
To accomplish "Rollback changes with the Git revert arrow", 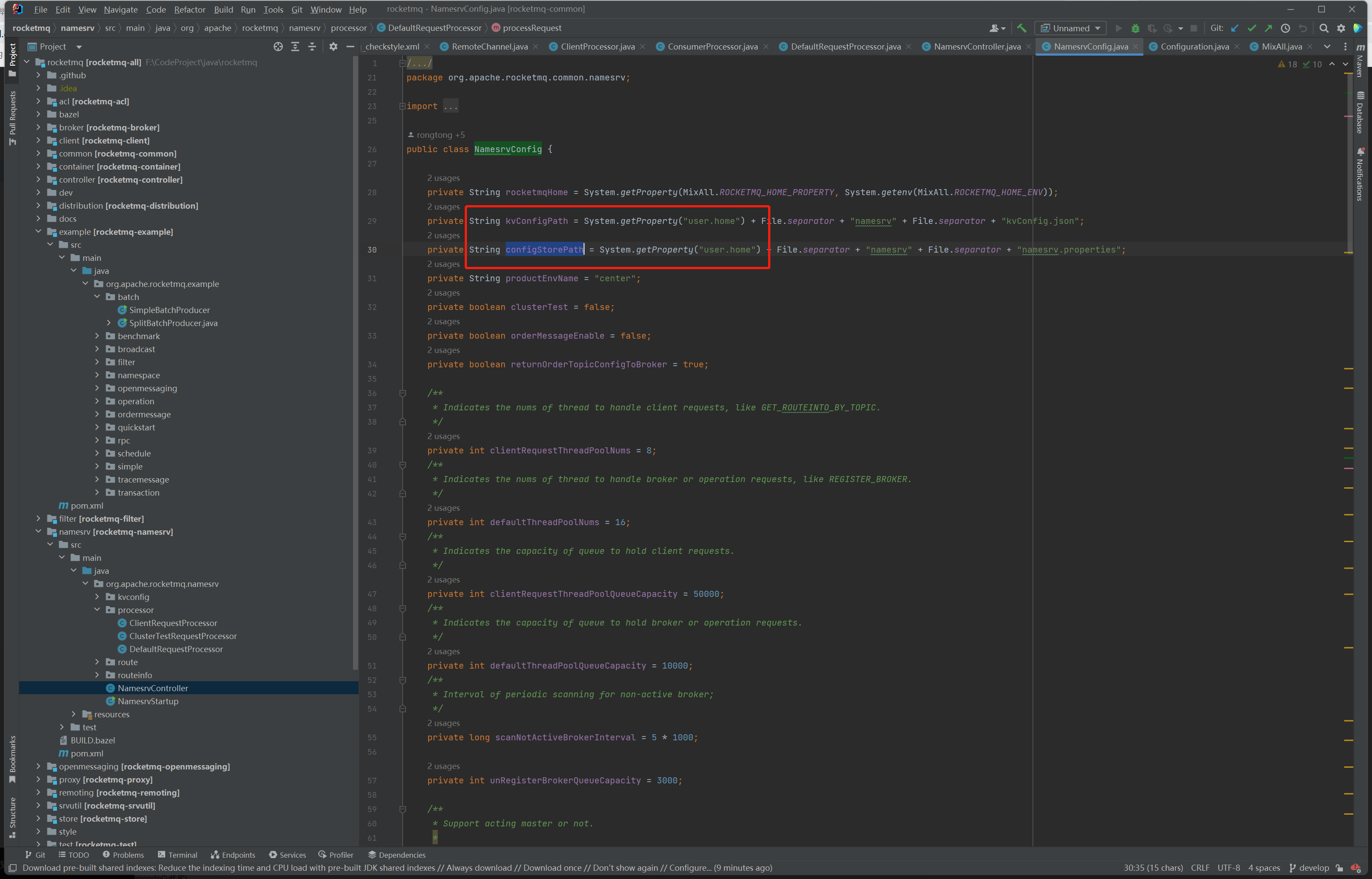I will (1303, 28).
